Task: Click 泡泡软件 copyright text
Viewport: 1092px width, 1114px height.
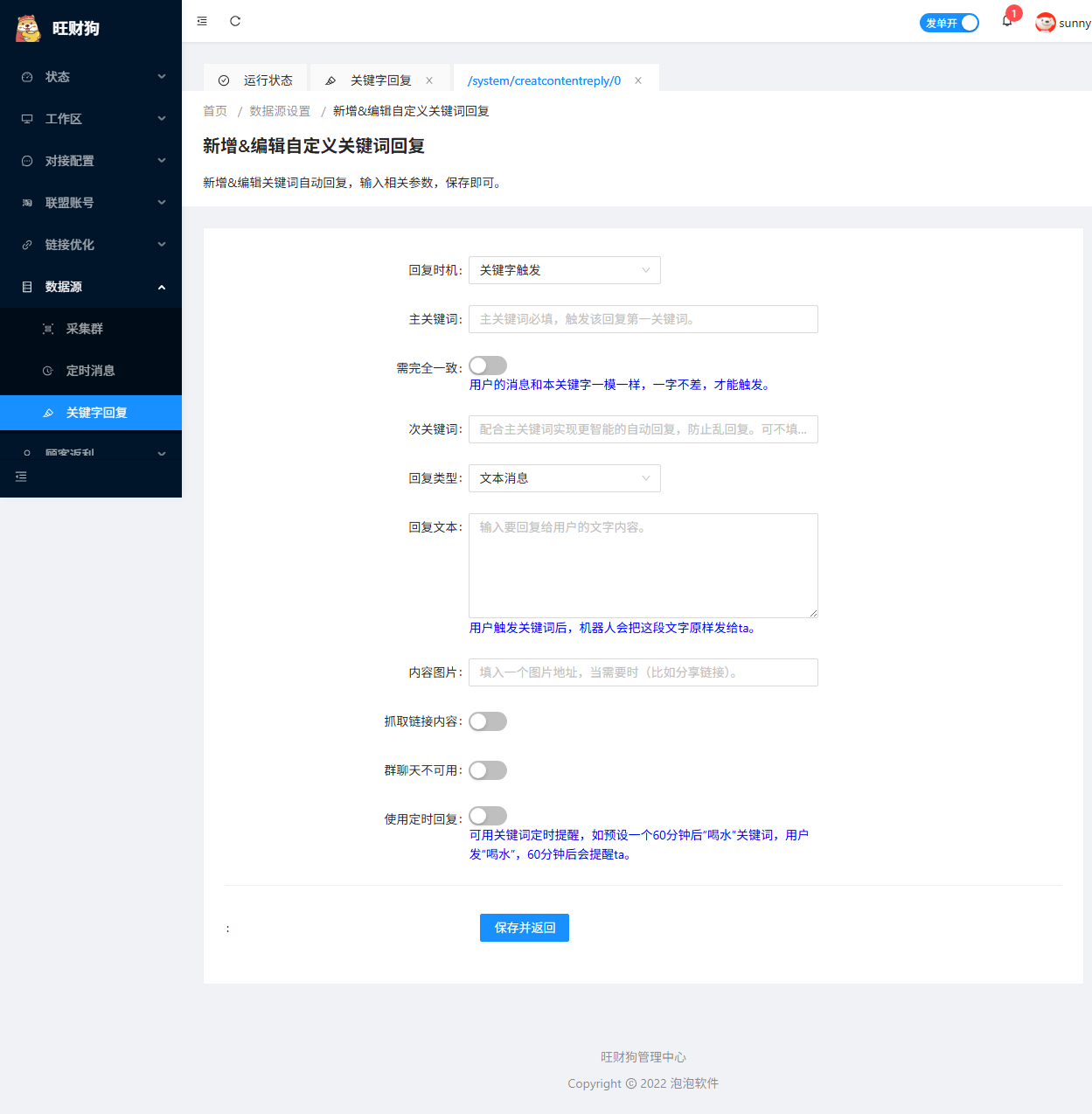Action: click(x=694, y=1083)
